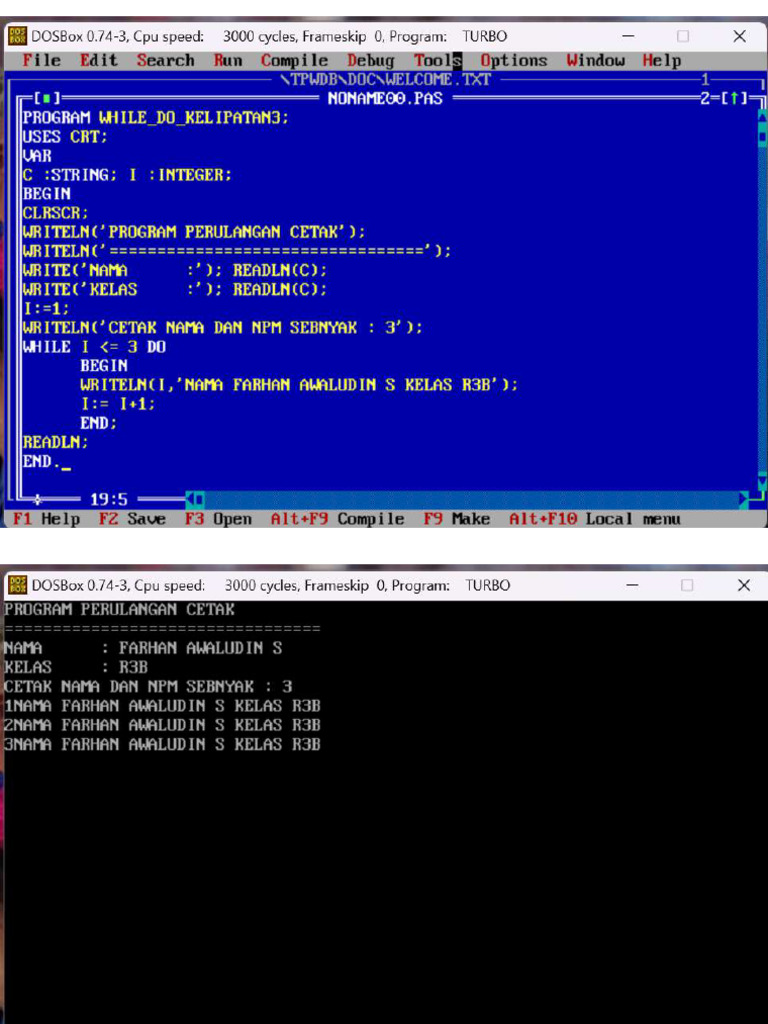The image size is (768, 1024).
Task: Close the top DOSBox window
Action: point(739,36)
